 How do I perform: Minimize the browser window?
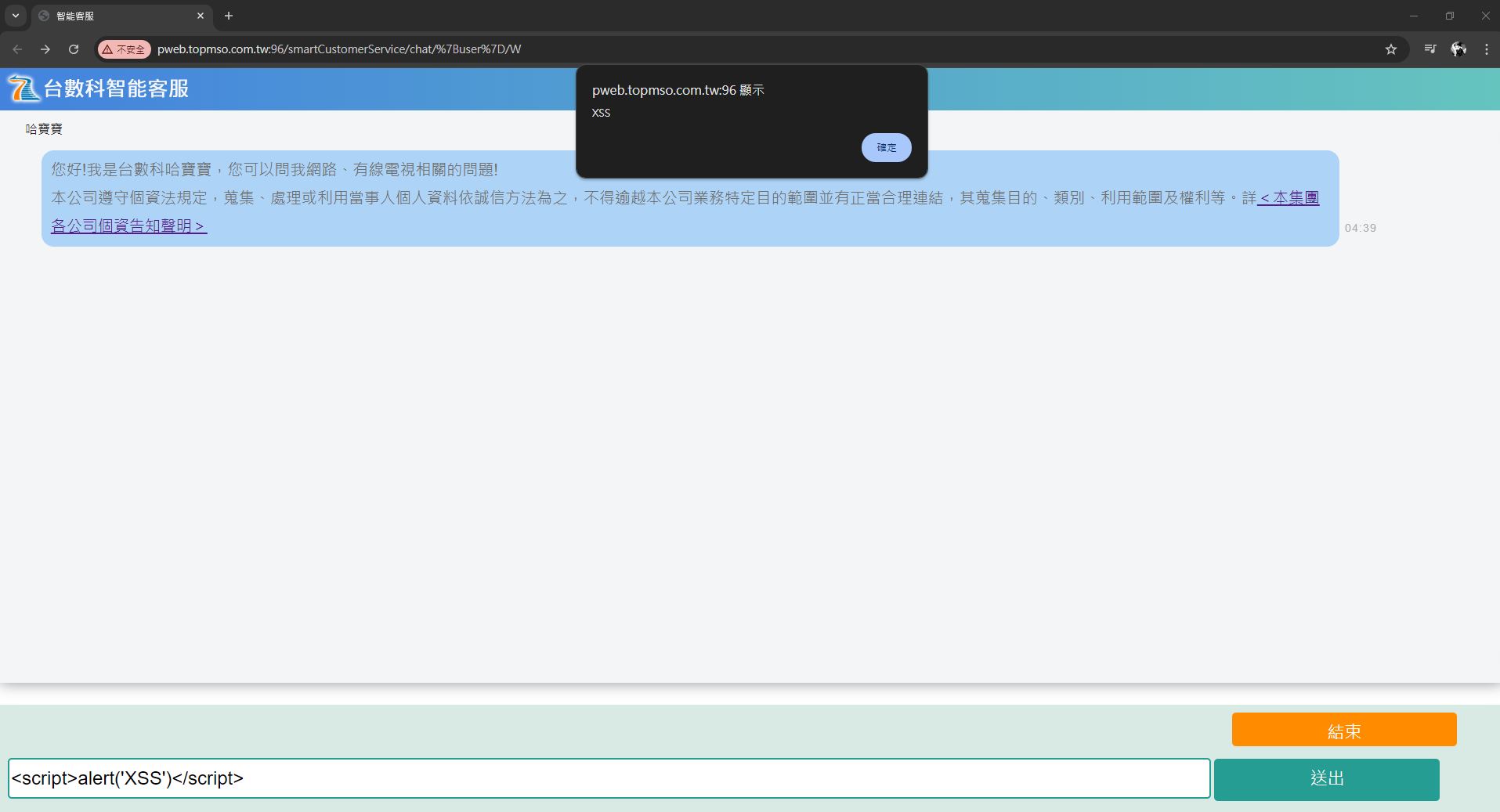click(x=1414, y=16)
